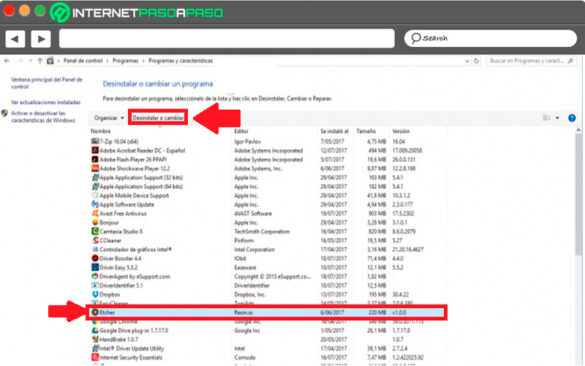This screenshot has height=366, width=585.
Task: Select the Internet Security Essentials icon
Action: click(95, 357)
